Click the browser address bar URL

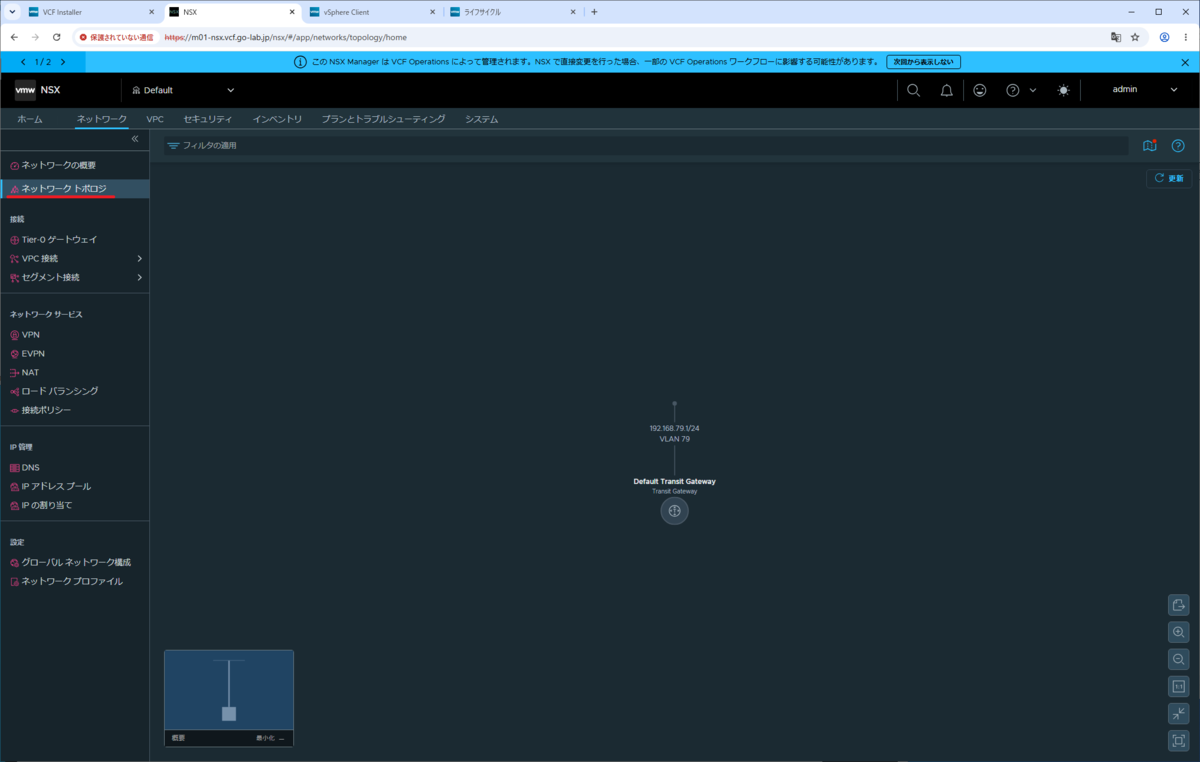[x=286, y=37]
